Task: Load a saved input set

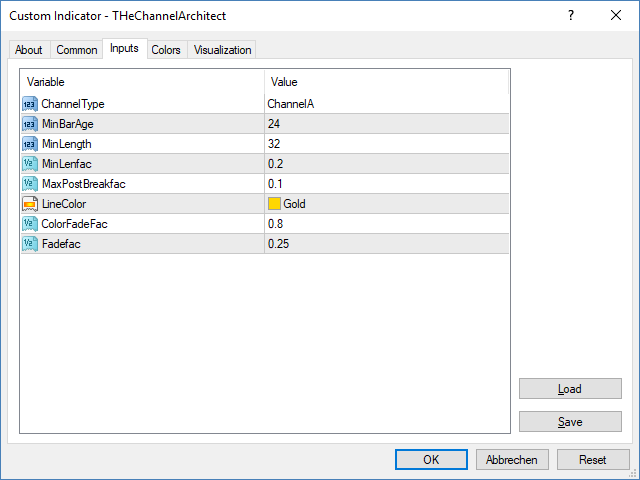Action: (x=570, y=389)
